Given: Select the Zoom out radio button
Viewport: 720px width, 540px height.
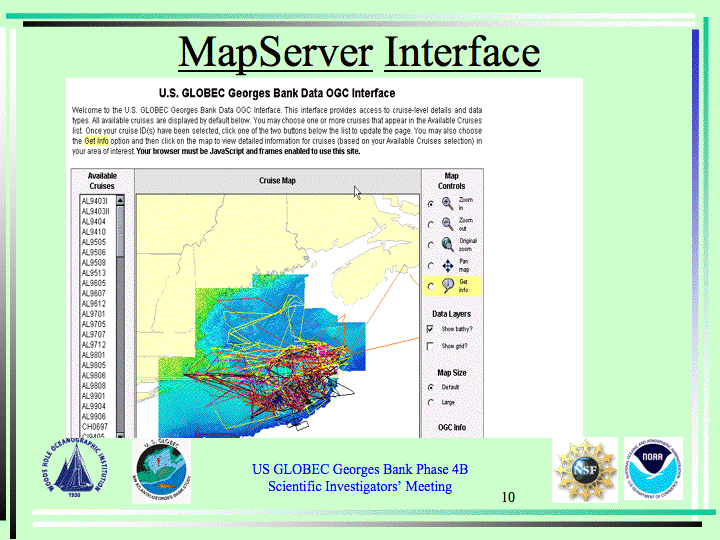Looking at the screenshot, I should point(431,225).
